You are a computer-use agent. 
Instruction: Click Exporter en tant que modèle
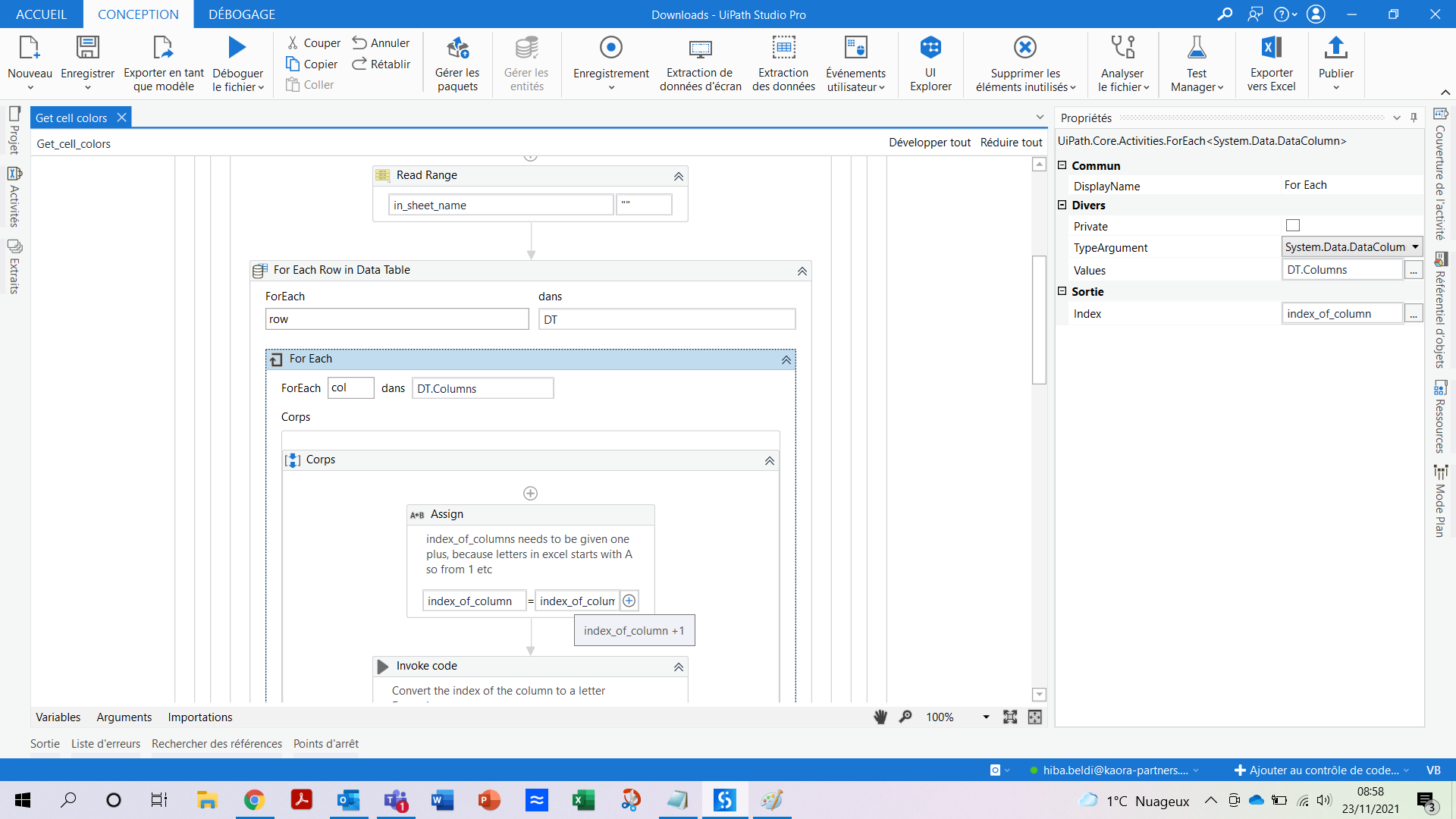pos(163,64)
